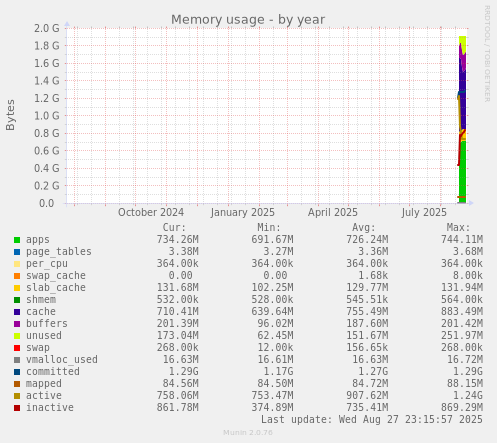The image size is (497, 443).
Task: Click the 'October 2024' axis label
Action: (x=151, y=212)
